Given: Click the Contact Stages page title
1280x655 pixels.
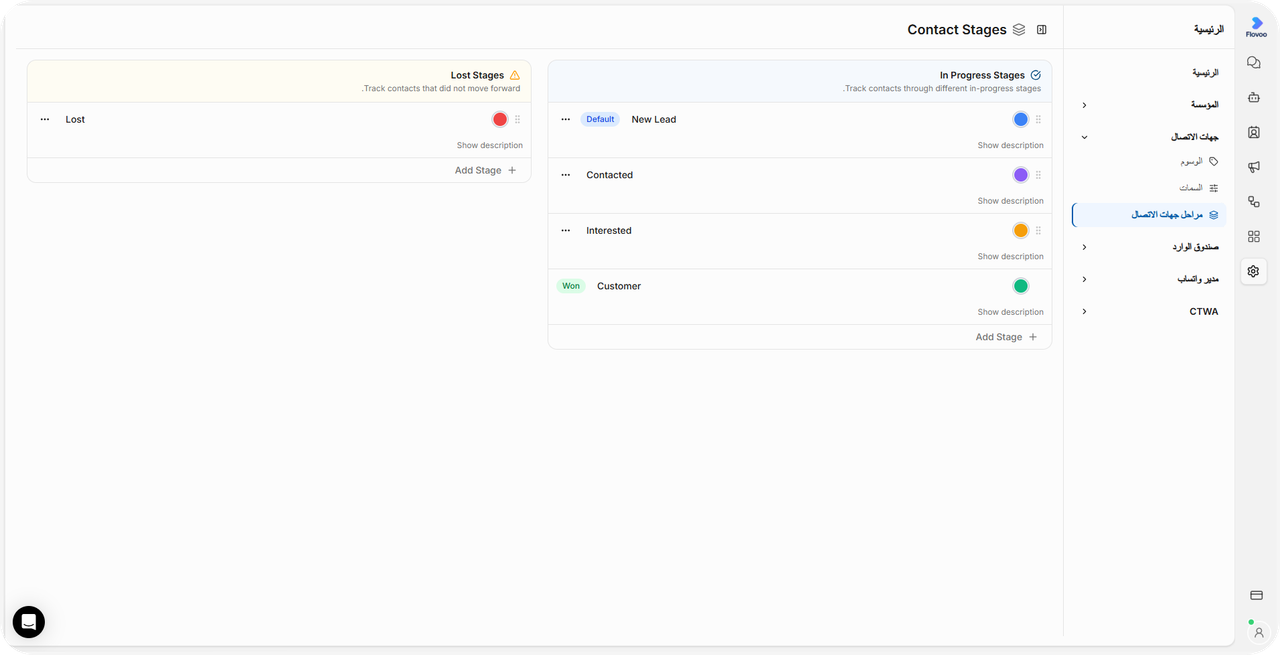Looking at the screenshot, I should pyautogui.click(x=957, y=30).
